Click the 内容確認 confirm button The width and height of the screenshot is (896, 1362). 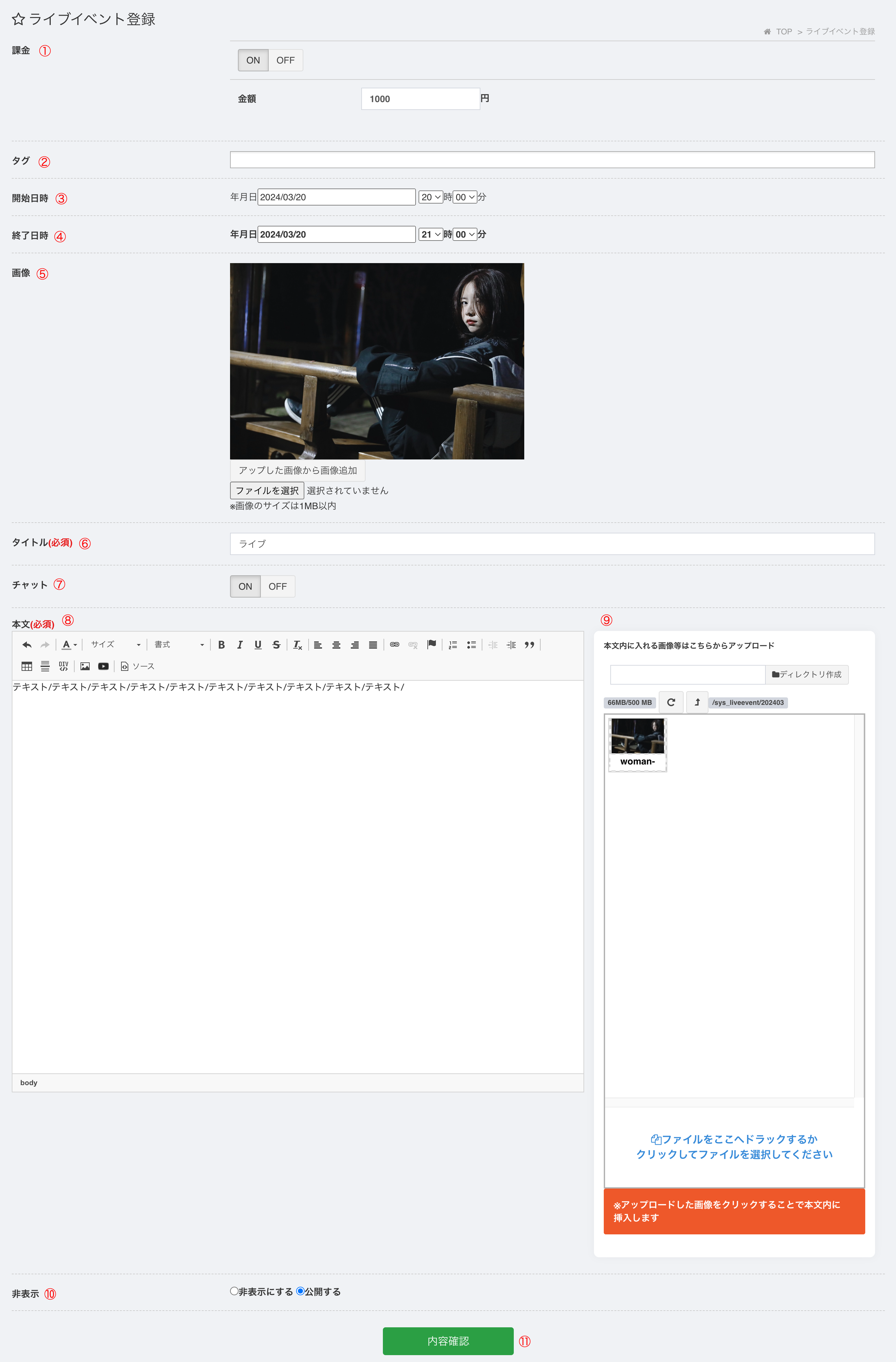(x=448, y=1341)
